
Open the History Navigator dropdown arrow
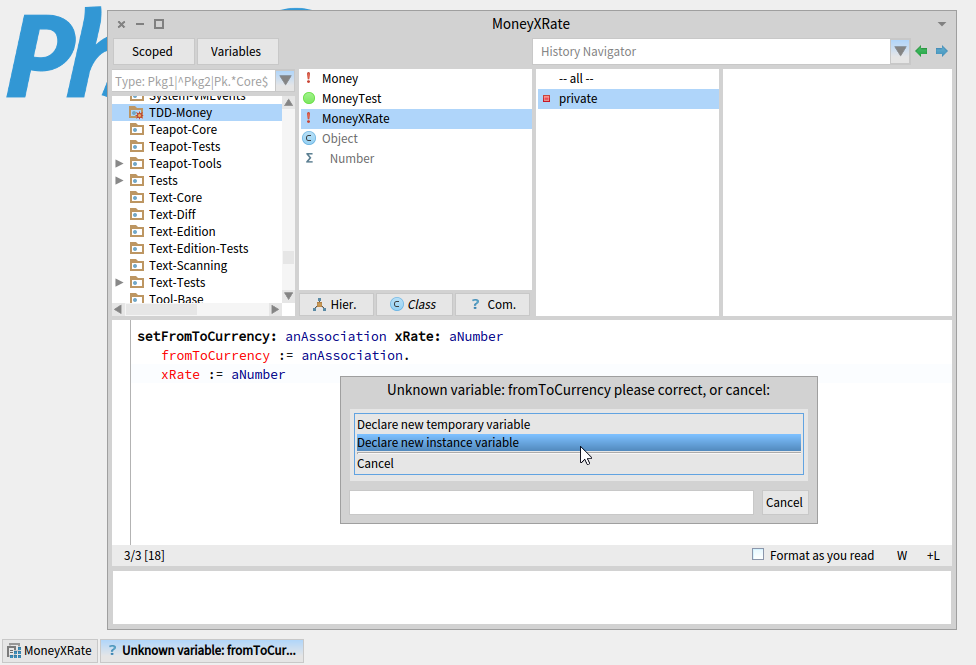tap(900, 51)
